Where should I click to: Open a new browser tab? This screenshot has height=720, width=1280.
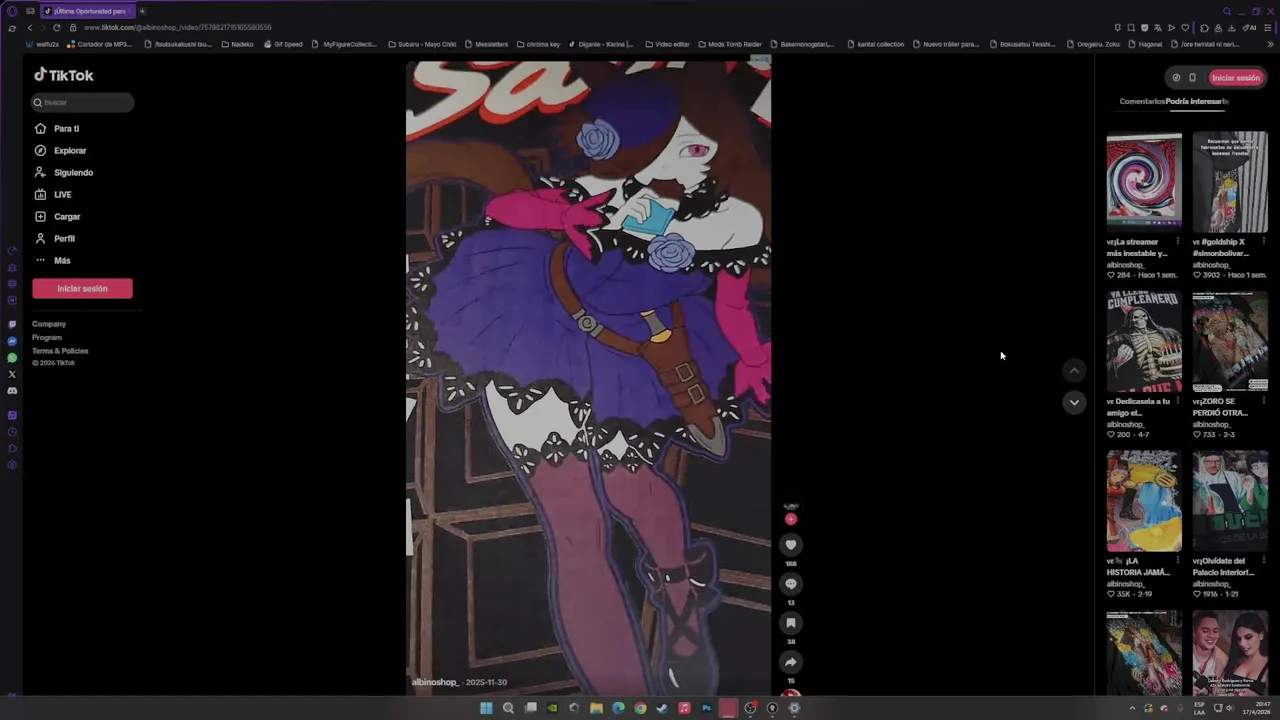pos(142,11)
